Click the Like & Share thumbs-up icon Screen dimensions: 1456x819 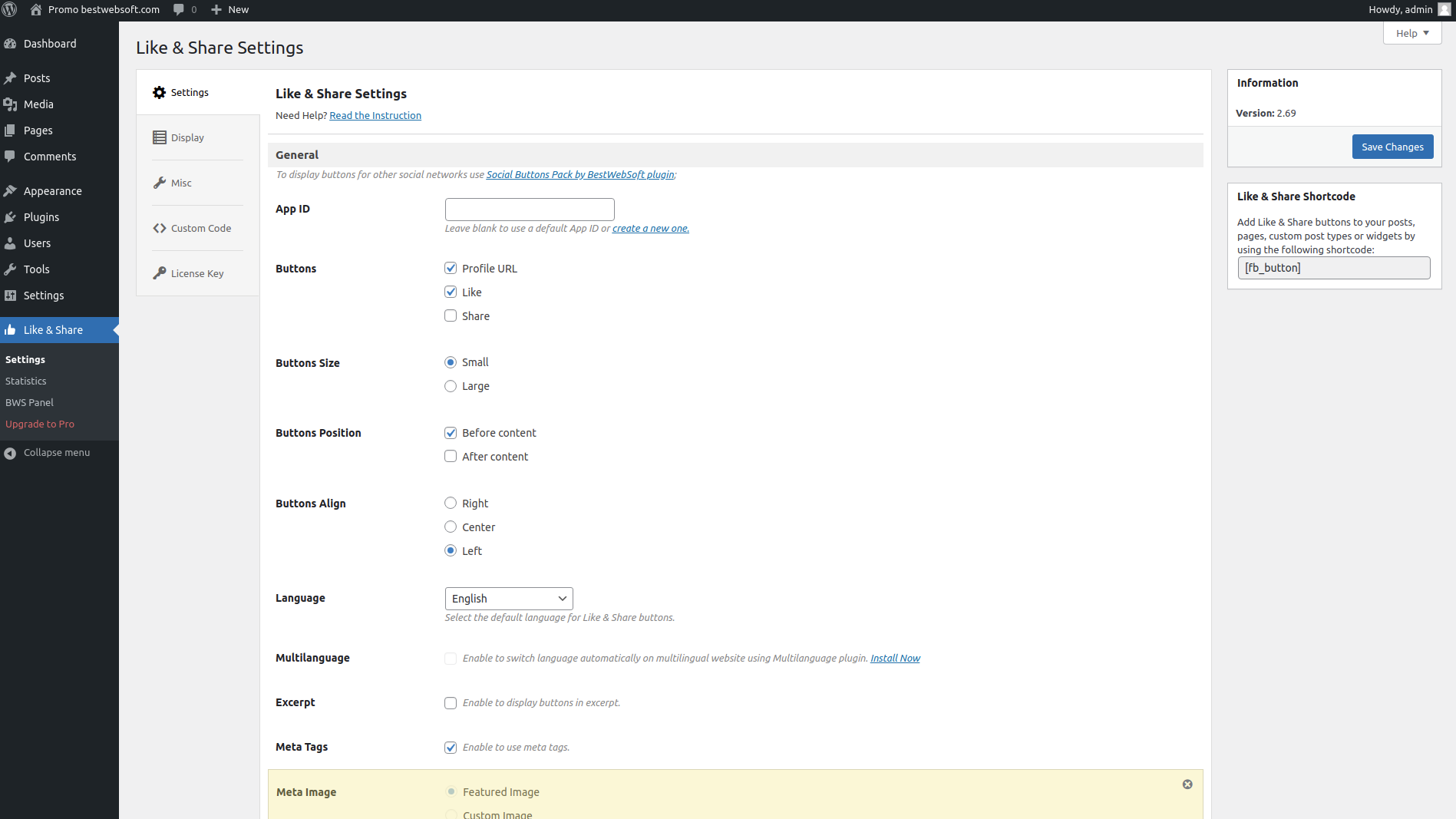10,330
